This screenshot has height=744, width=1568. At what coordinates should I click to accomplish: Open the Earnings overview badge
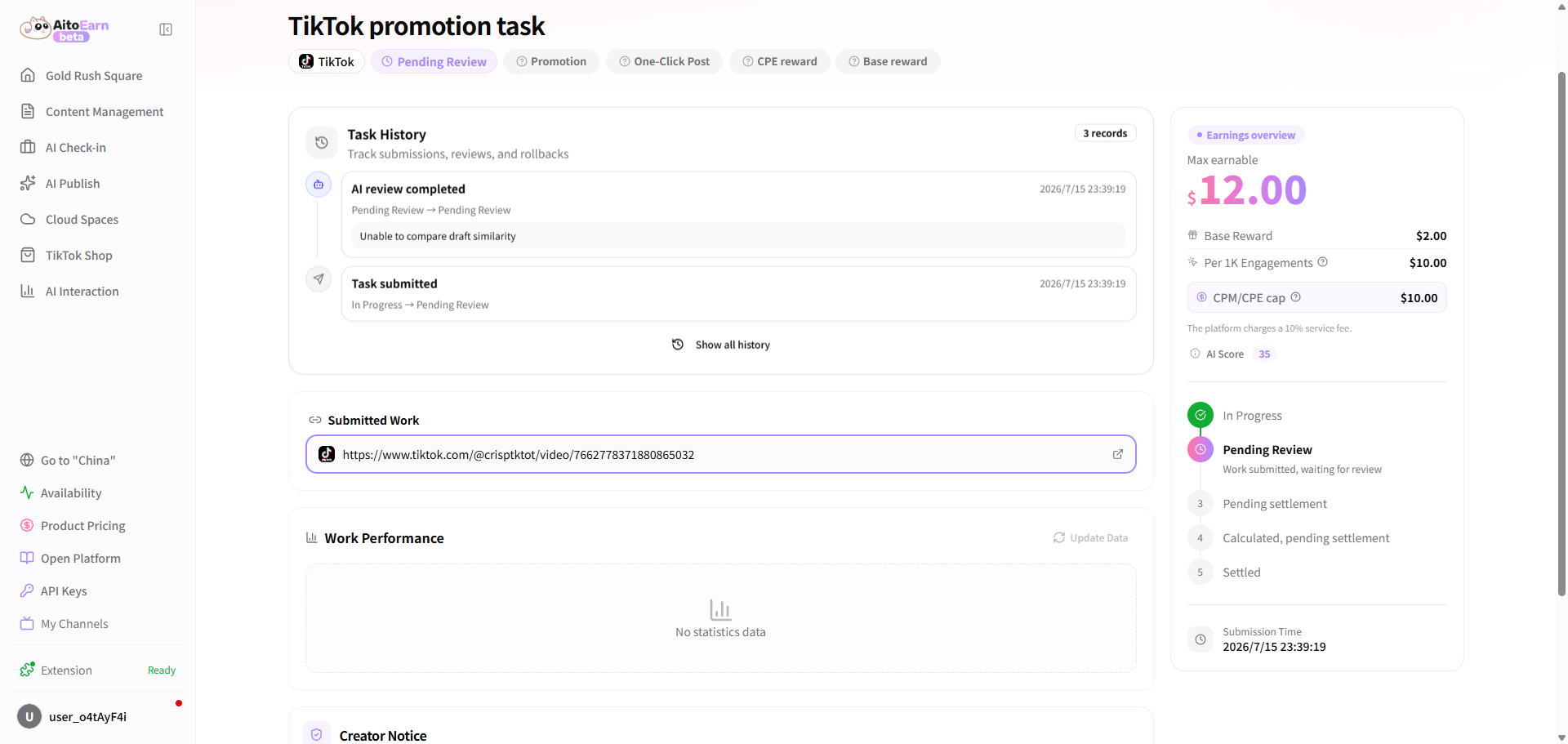point(1245,135)
